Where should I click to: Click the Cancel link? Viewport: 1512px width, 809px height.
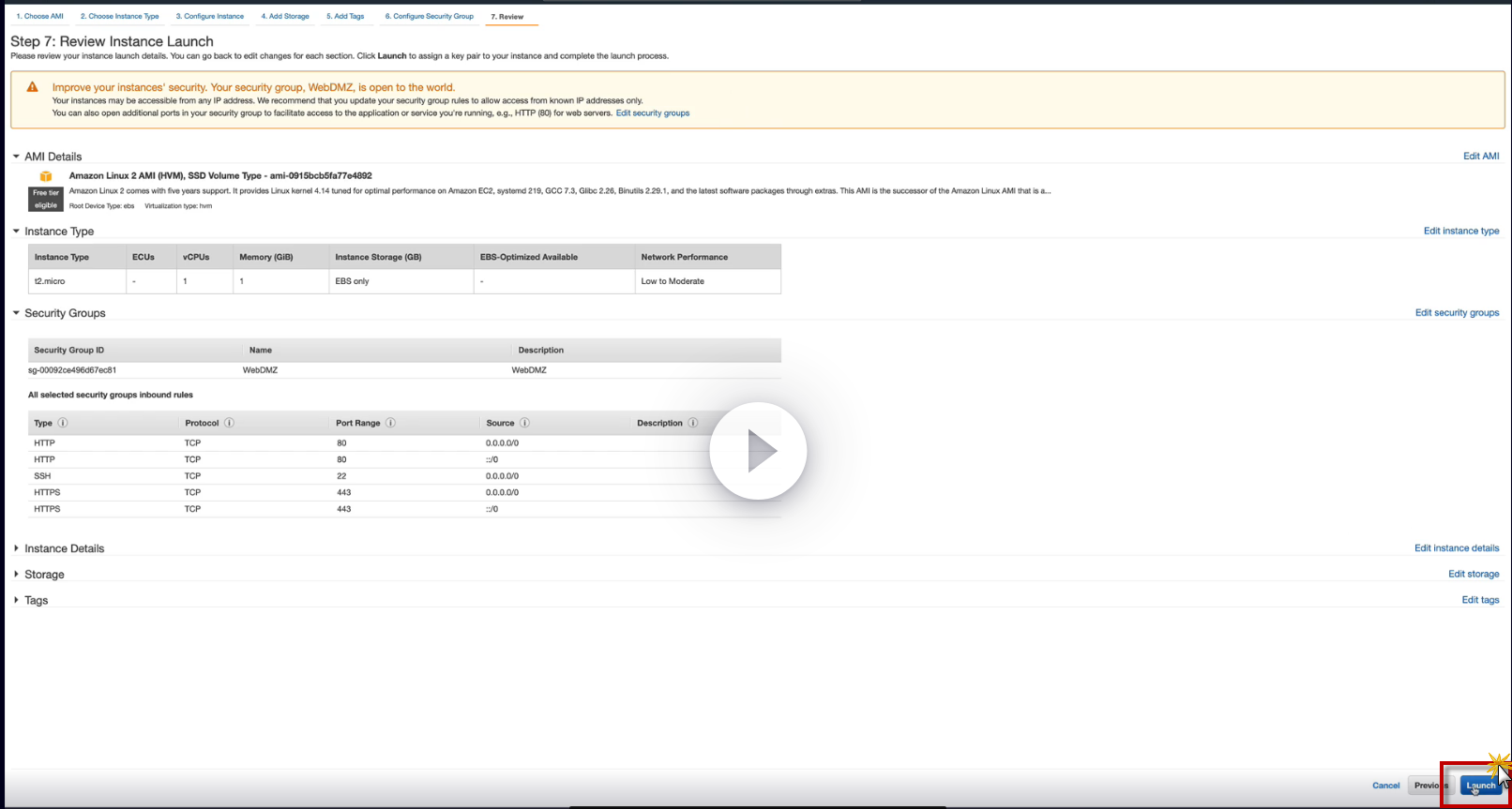pos(1386,786)
